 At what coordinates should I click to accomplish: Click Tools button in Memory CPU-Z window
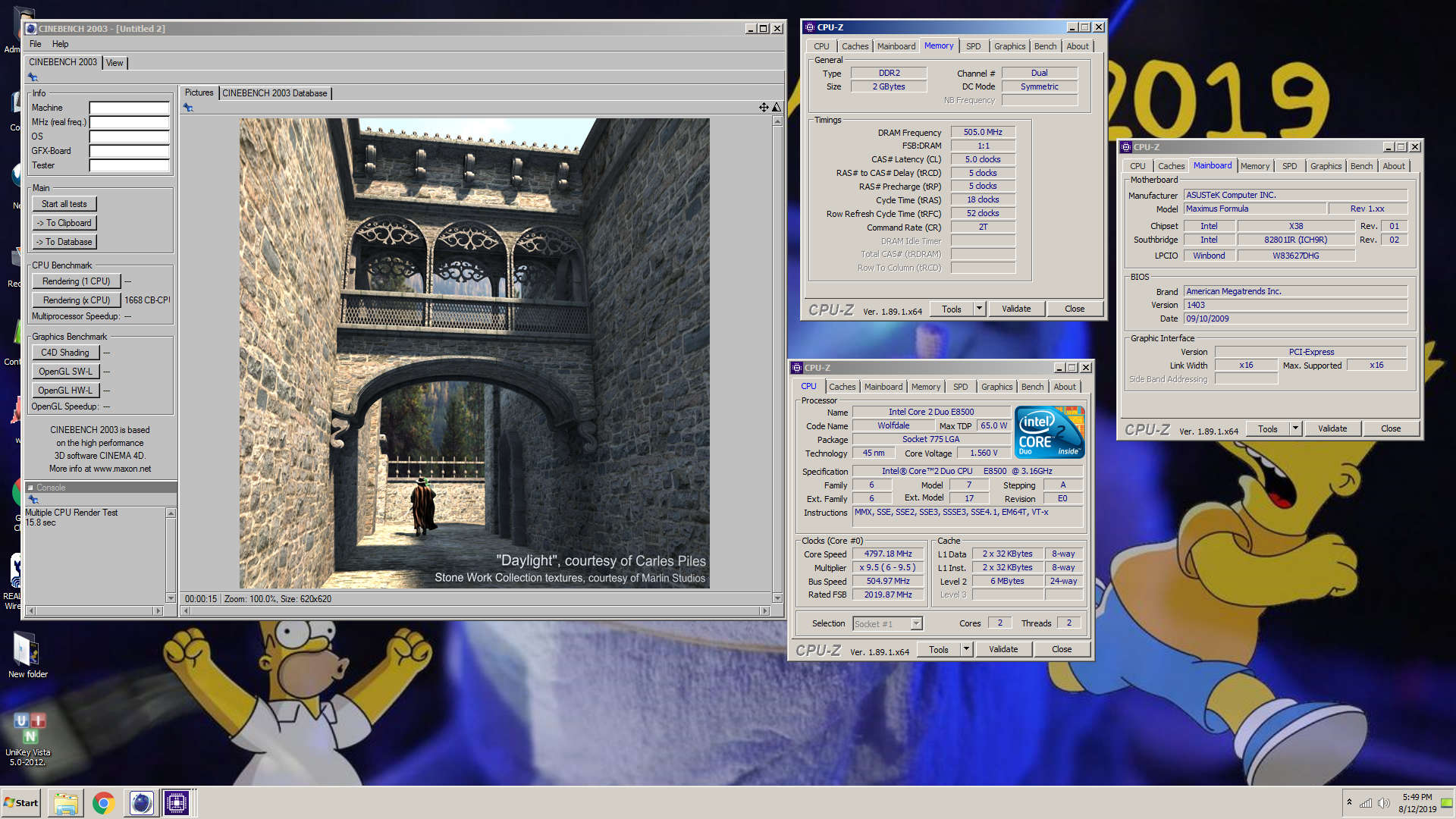[952, 309]
